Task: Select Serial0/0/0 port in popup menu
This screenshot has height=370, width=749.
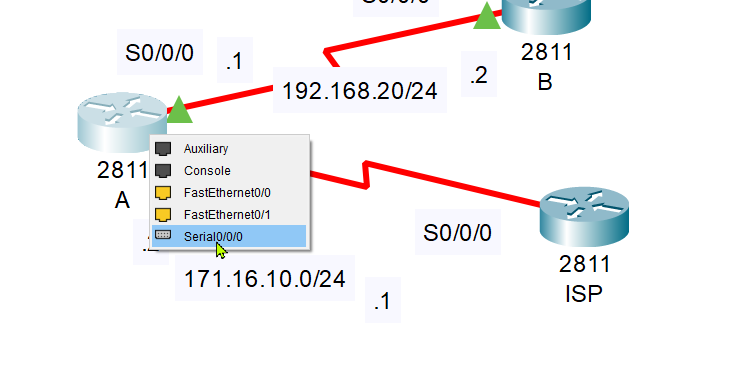Action: [x=229, y=236]
